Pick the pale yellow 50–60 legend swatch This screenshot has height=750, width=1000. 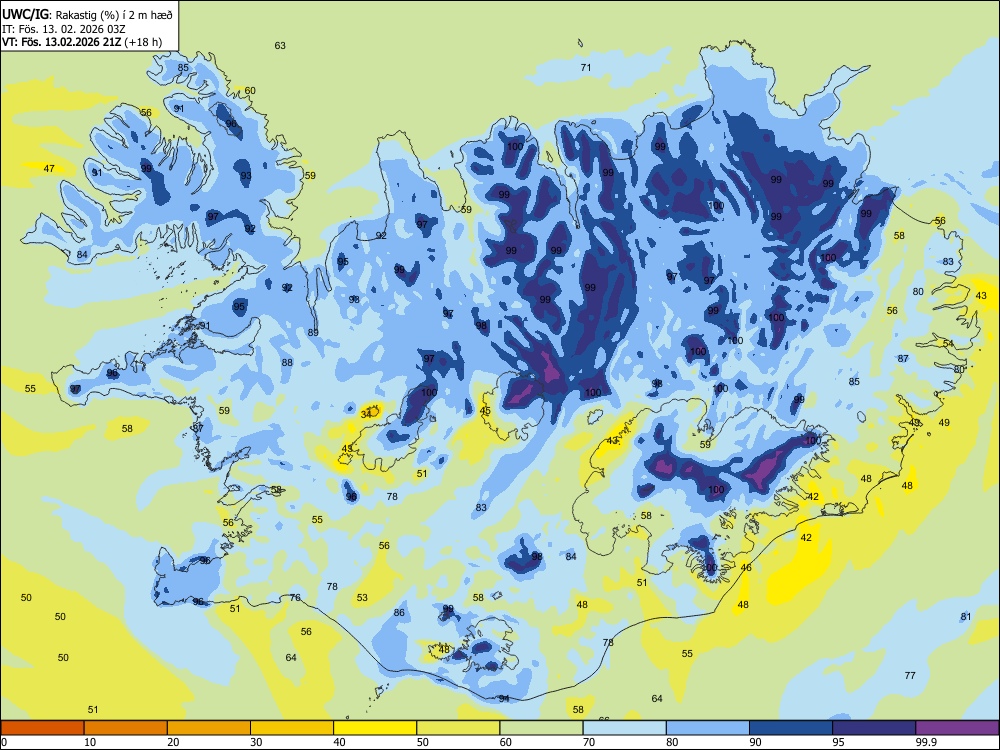click(458, 728)
